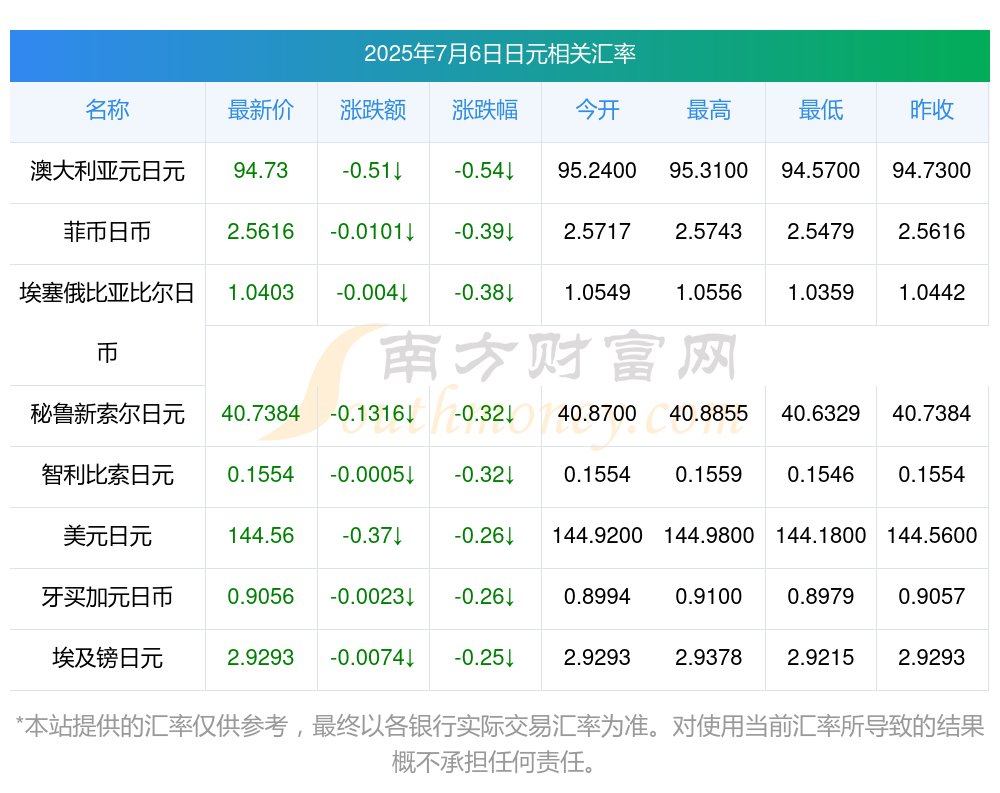Select the change value '-0.0005↓'

[373, 475]
